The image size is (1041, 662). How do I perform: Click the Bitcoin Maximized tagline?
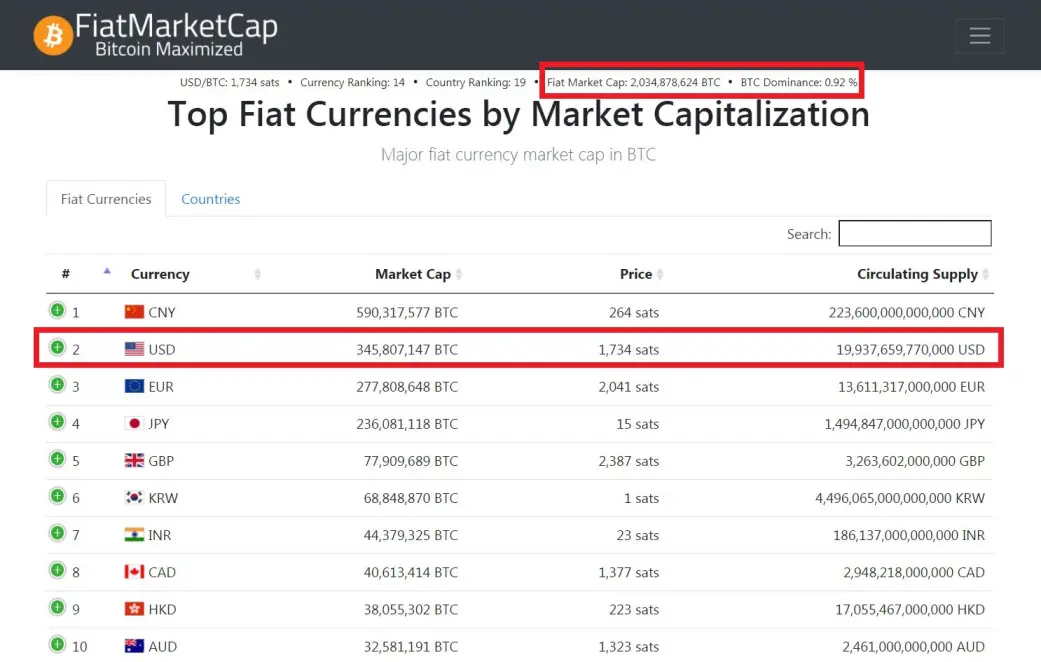pyautogui.click(x=169, y=49)
